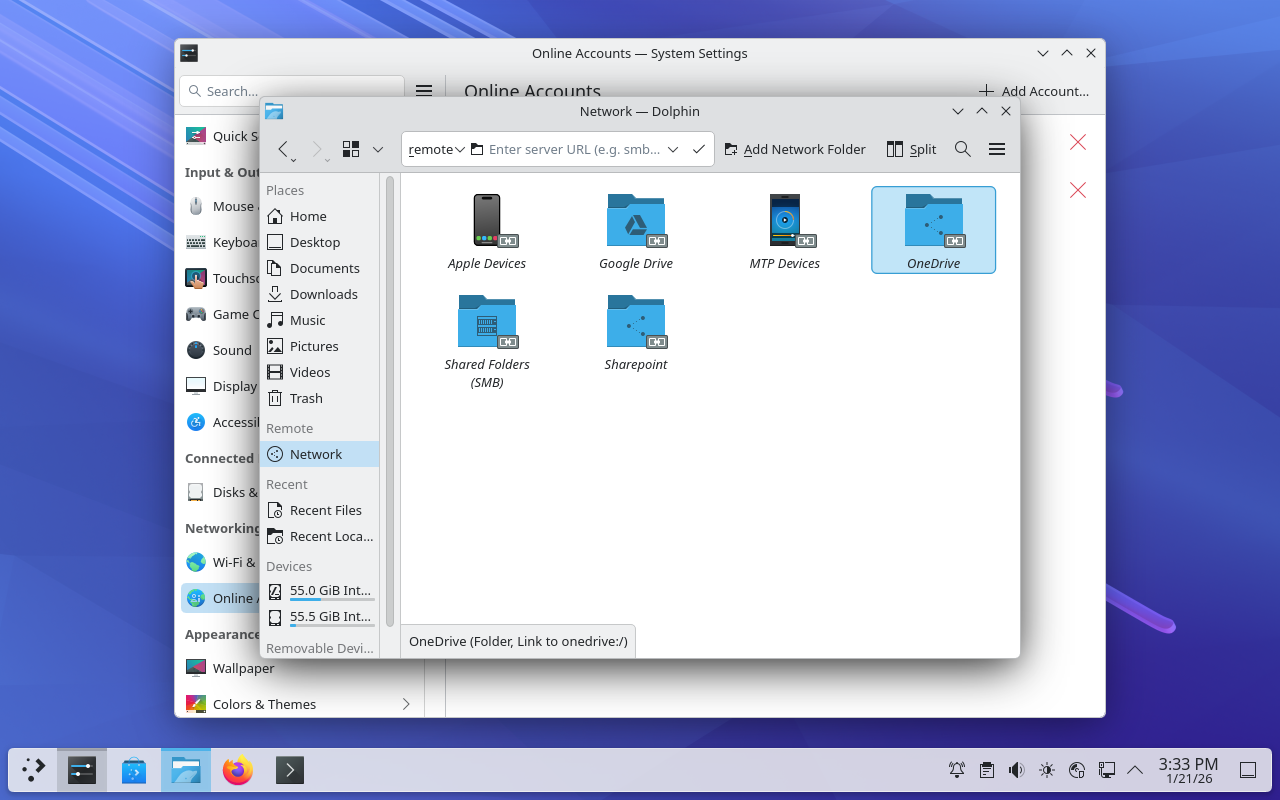The width and height of the screenshot is (1280, 800).
Task: Go back with the back arrow
Action: (x=283, y=149)
